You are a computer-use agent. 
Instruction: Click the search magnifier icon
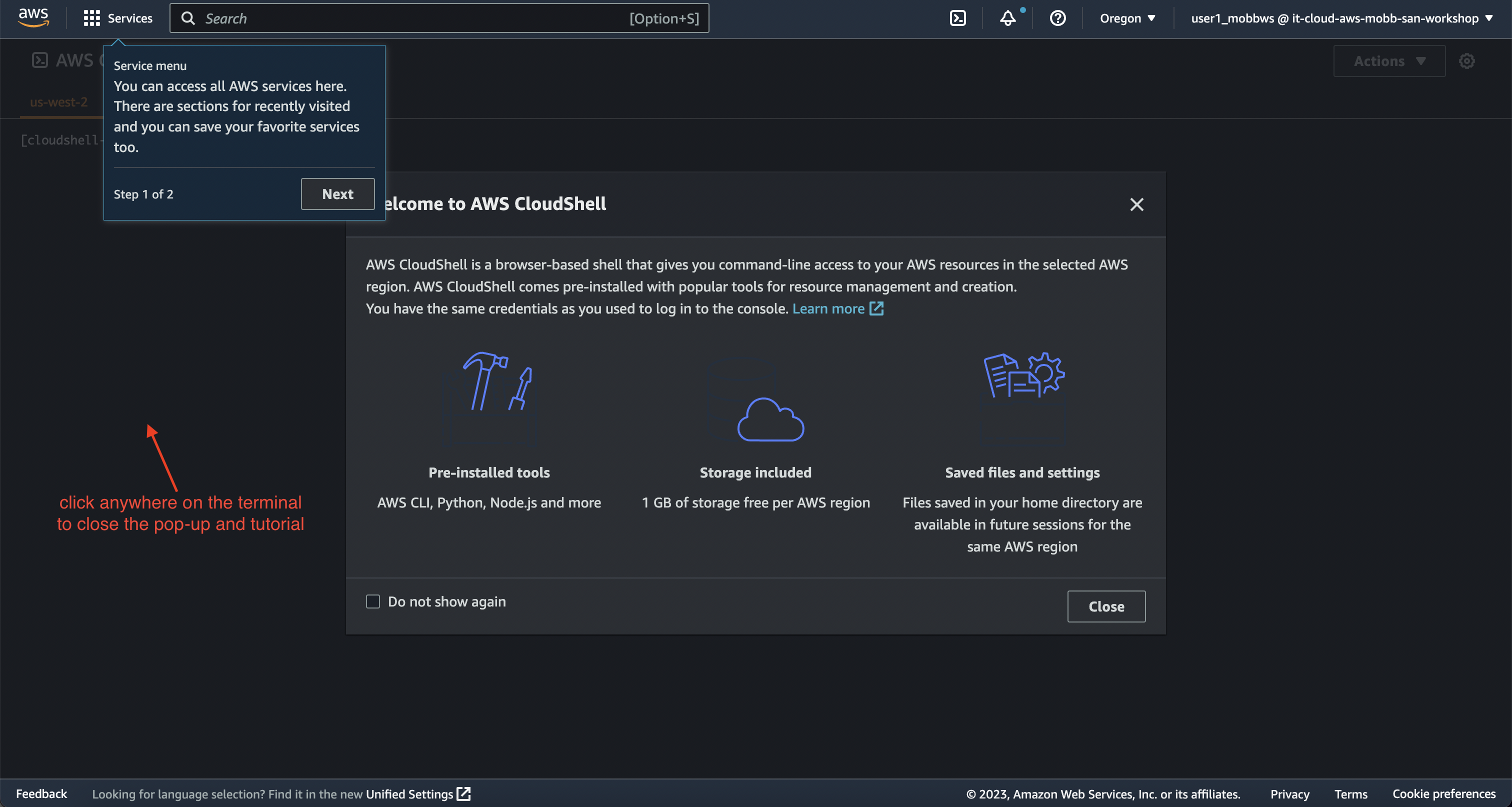(188, 18)
